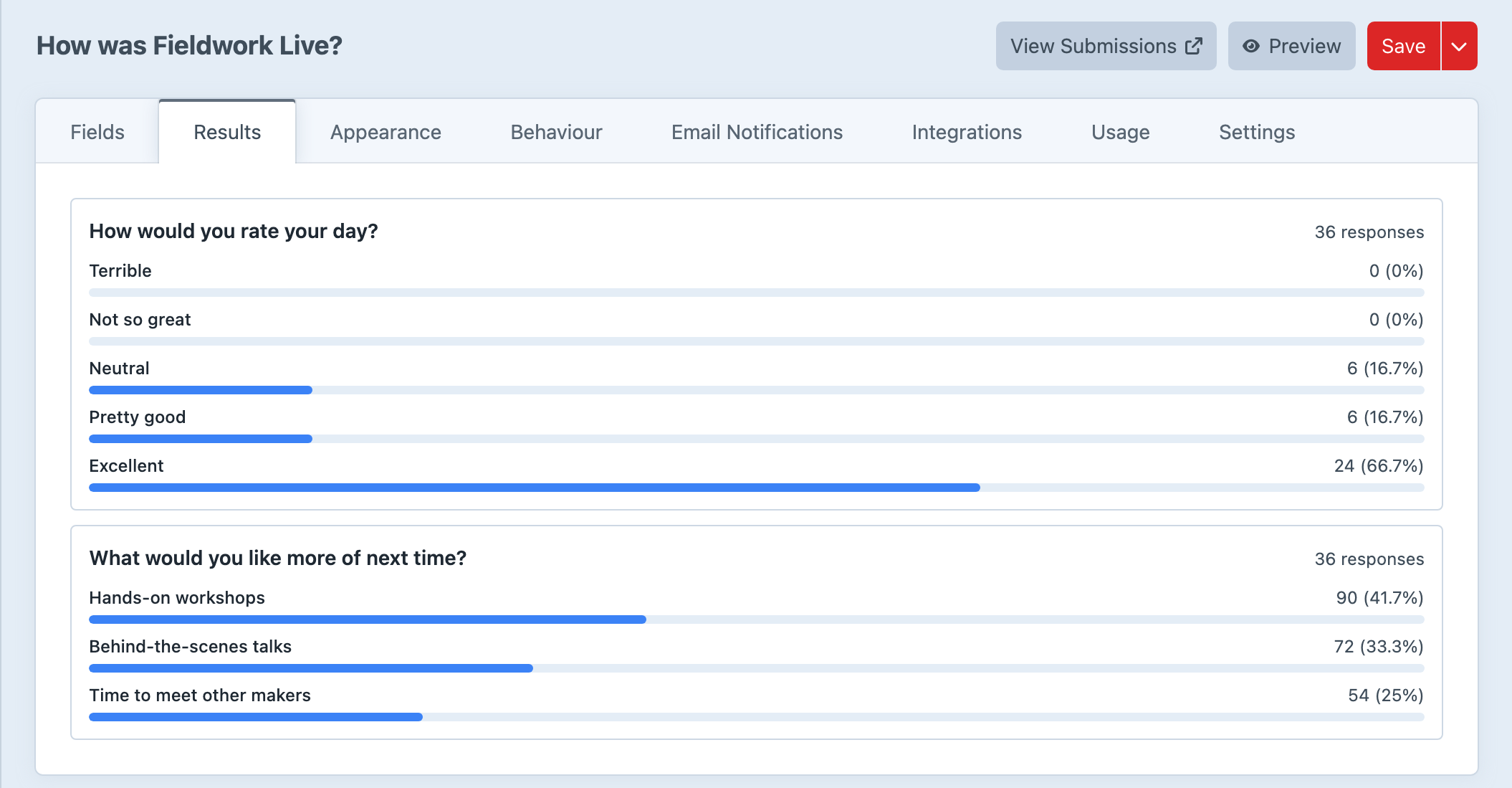Viewport: 1512px width, 788px height.
Task: Open the Settings tab
Action: pyautogui.click(x=1257, y=132)
